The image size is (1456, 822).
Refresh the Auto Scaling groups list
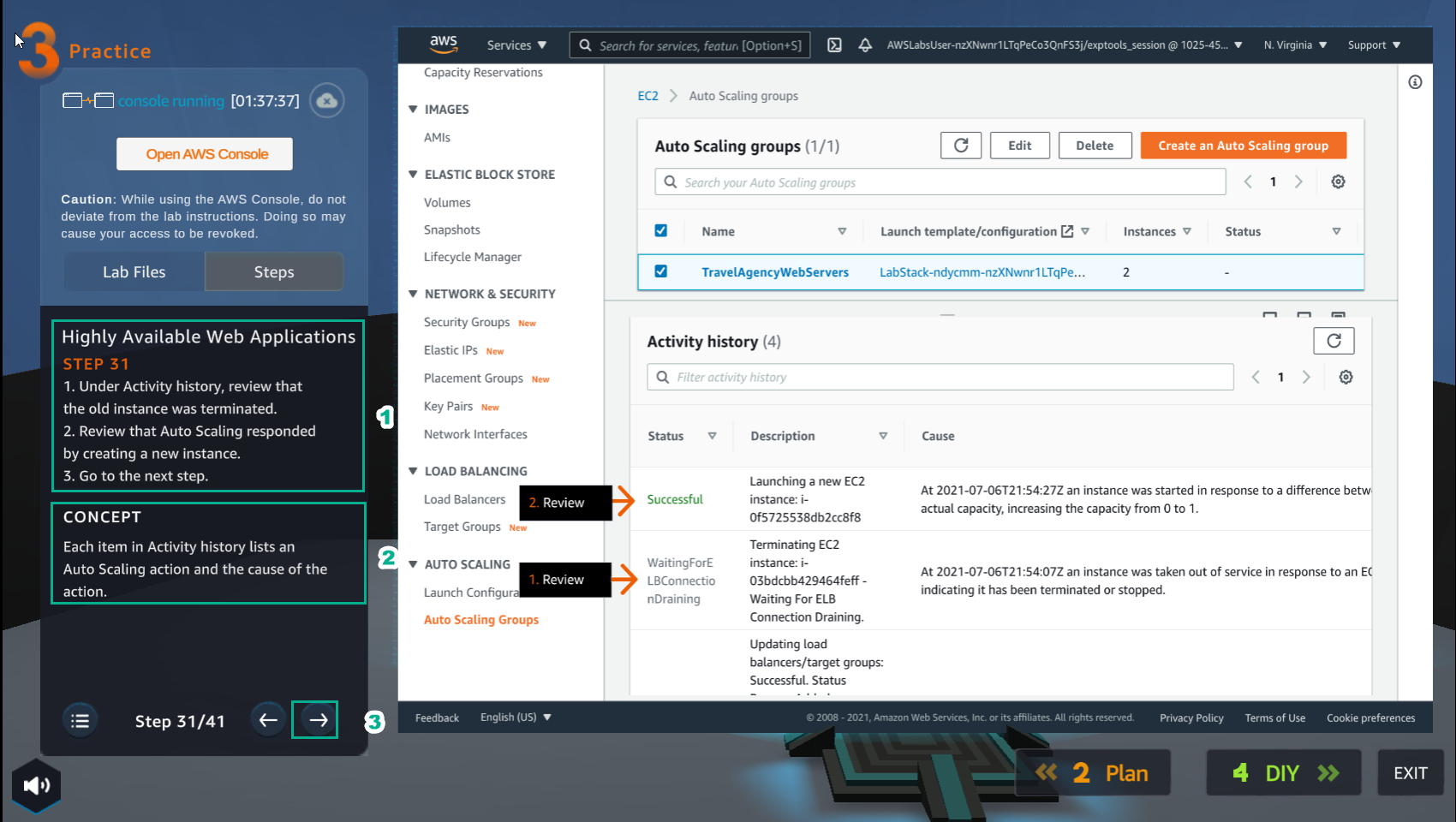point(961,146)
